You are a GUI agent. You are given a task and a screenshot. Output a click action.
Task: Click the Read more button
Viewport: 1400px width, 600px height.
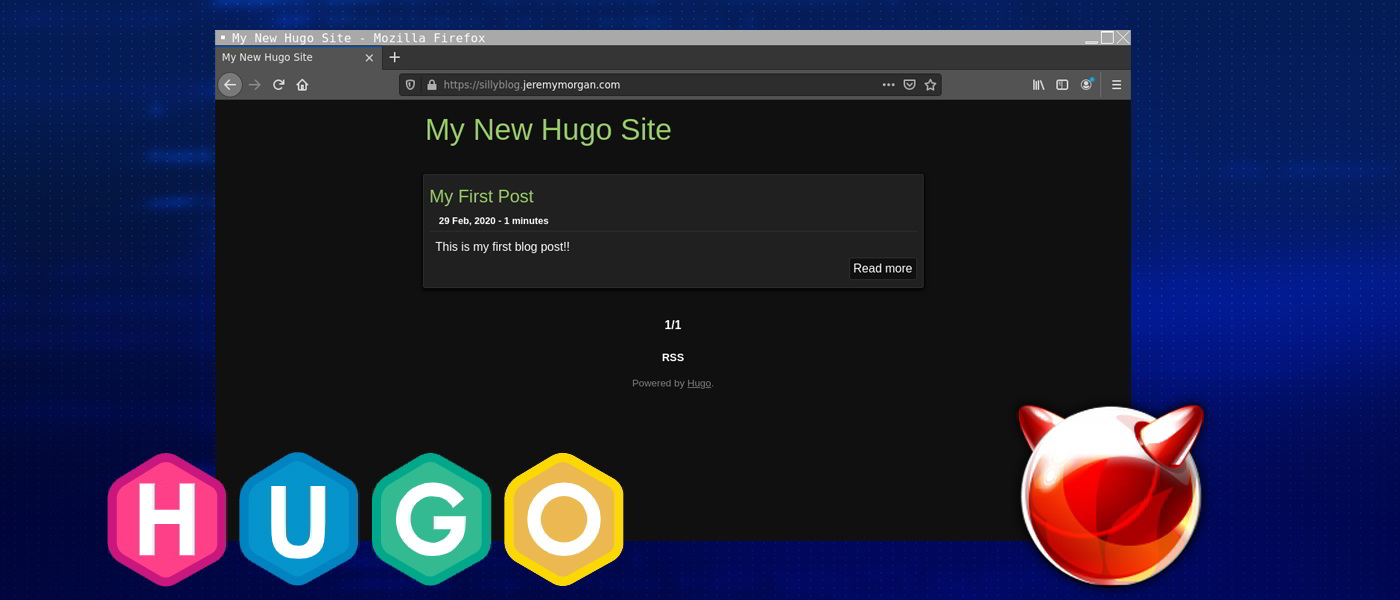click(882, 268)
